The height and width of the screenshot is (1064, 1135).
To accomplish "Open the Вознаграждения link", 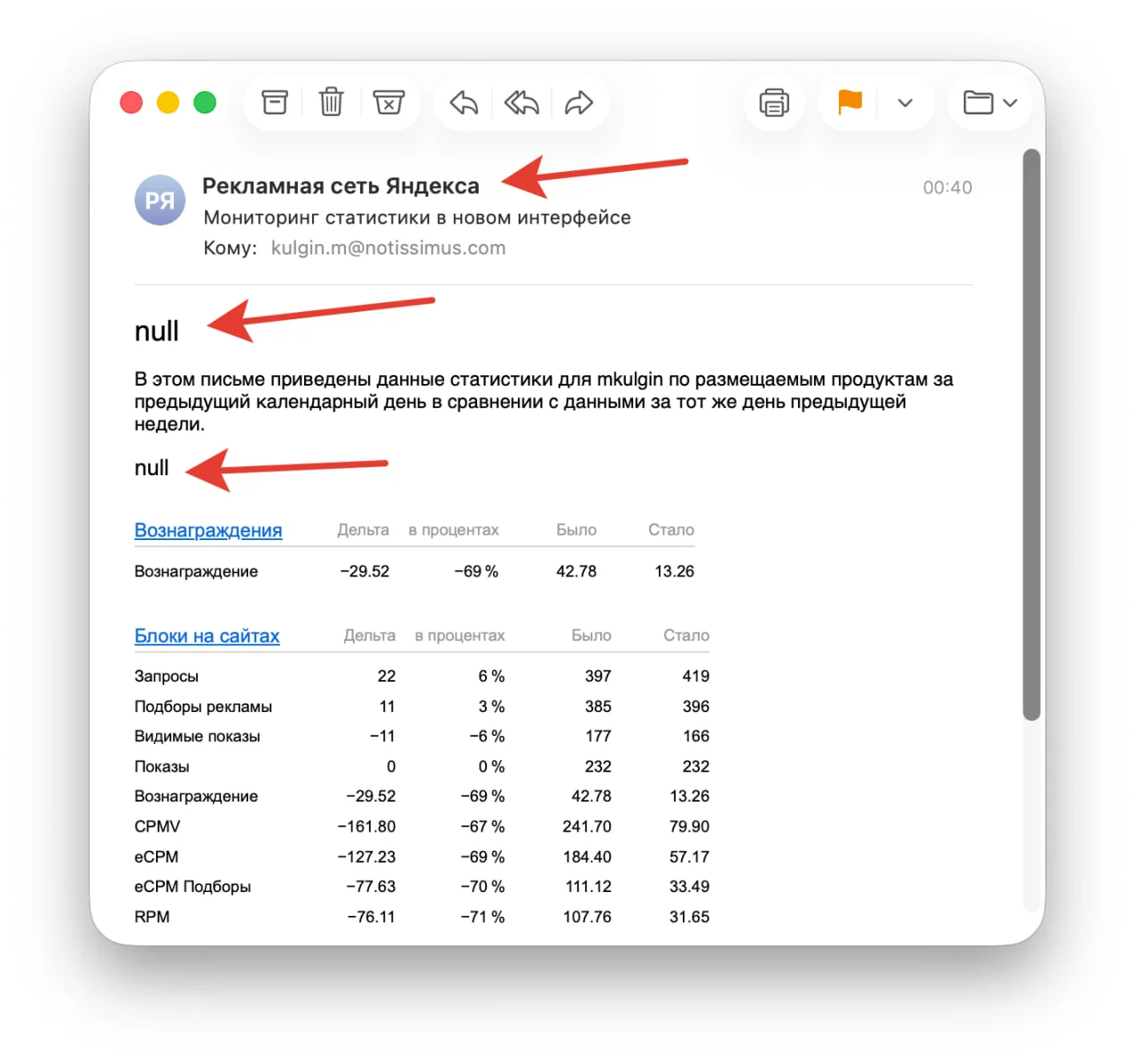I will tap(208, 530).
